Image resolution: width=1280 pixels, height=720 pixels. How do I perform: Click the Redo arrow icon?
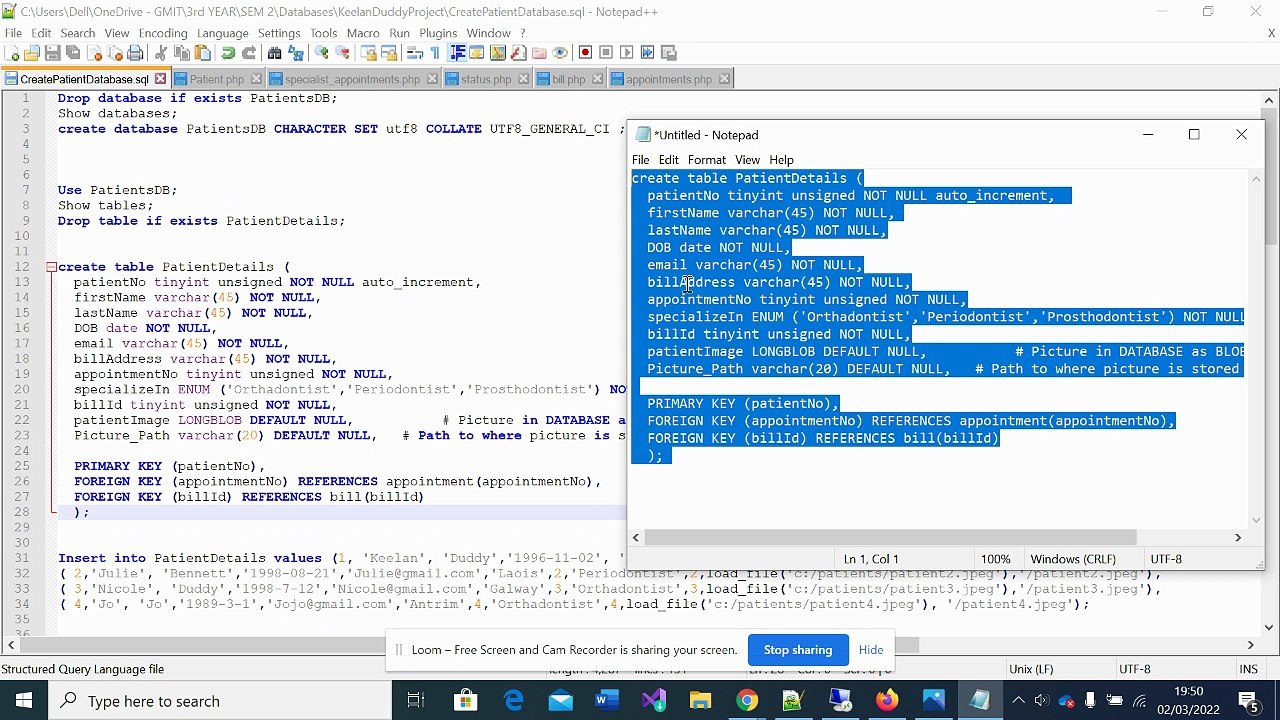click(249, 53)
